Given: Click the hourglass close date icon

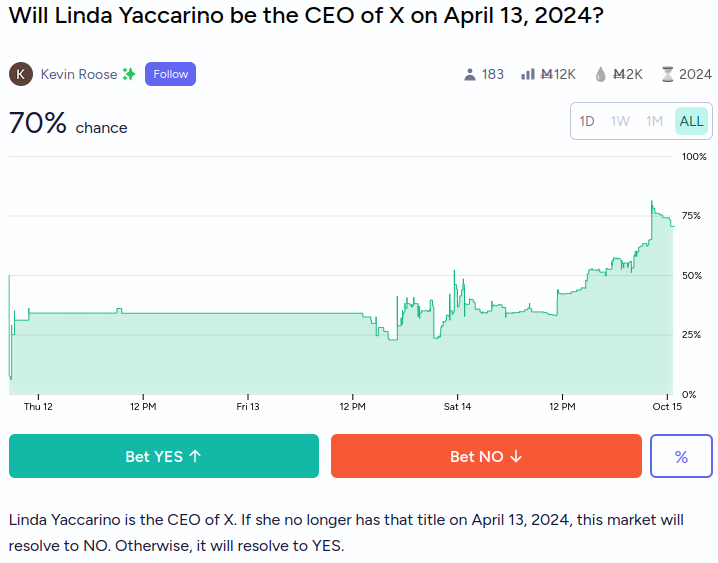Looking at the screenshot, I should pyautogui.click(x=668, y=74).
